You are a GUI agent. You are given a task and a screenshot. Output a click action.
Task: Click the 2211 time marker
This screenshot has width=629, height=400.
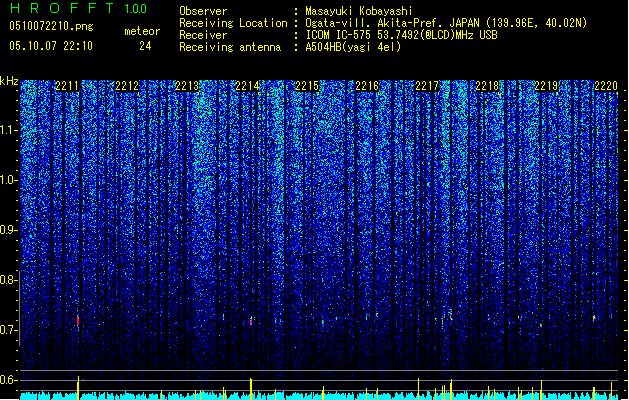click(x=67, y=86)
